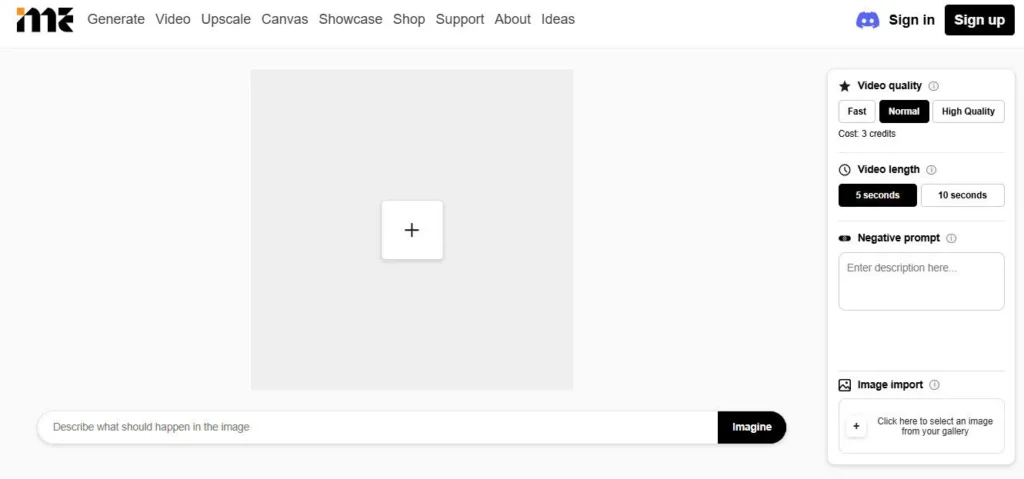This screenshot has width=1024, height=479.
Task: Go to the Upscale page
Action: tap(226, 20)
